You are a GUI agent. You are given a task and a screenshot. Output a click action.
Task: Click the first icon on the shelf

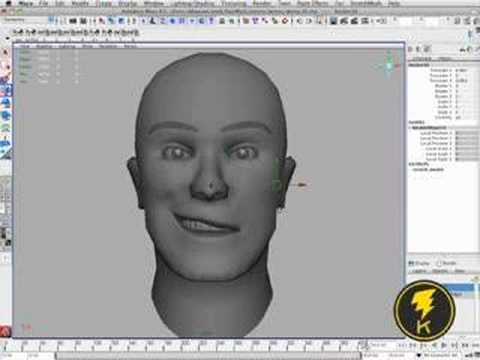[17, 32]
